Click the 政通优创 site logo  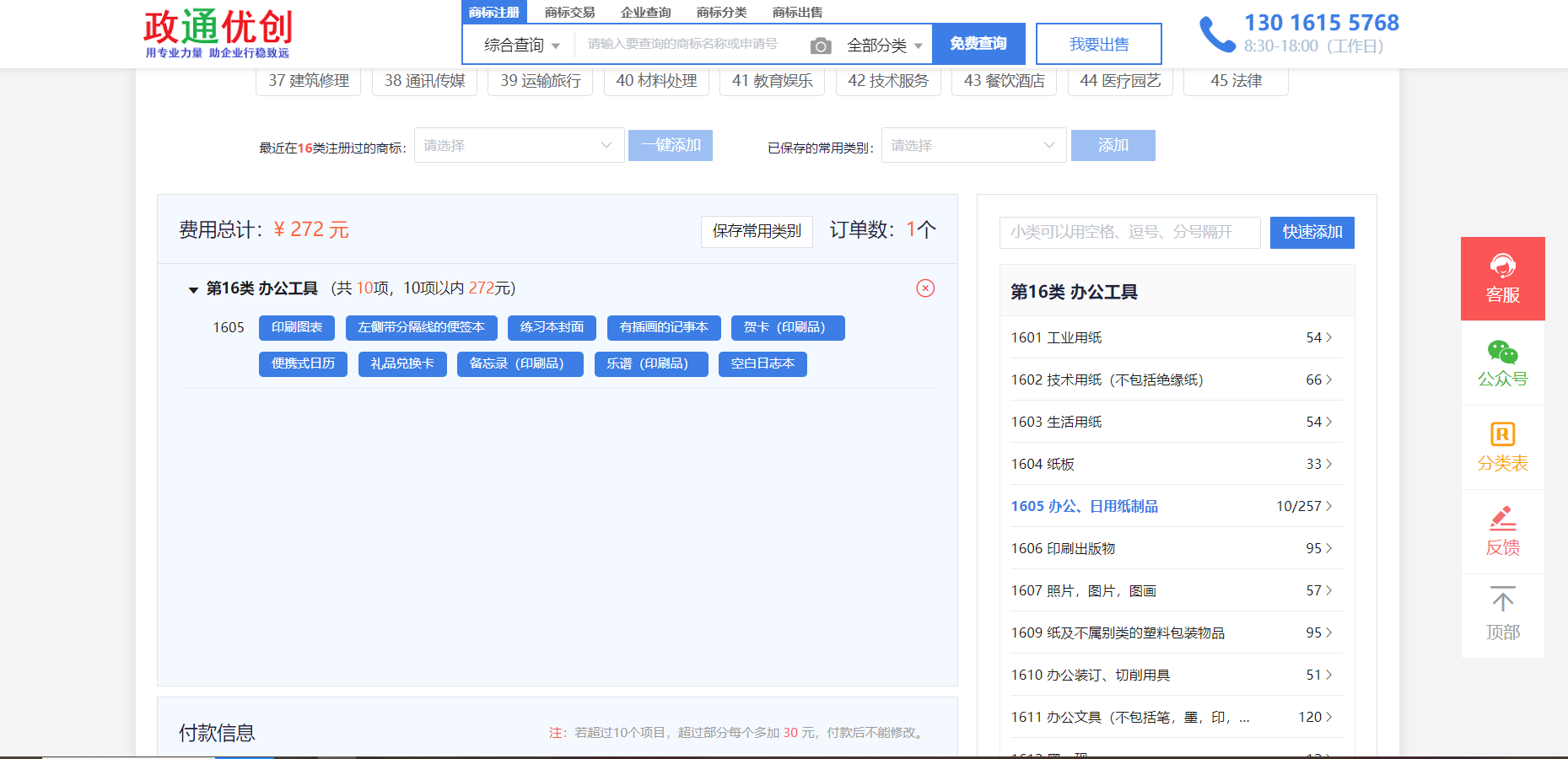[218, 34]
